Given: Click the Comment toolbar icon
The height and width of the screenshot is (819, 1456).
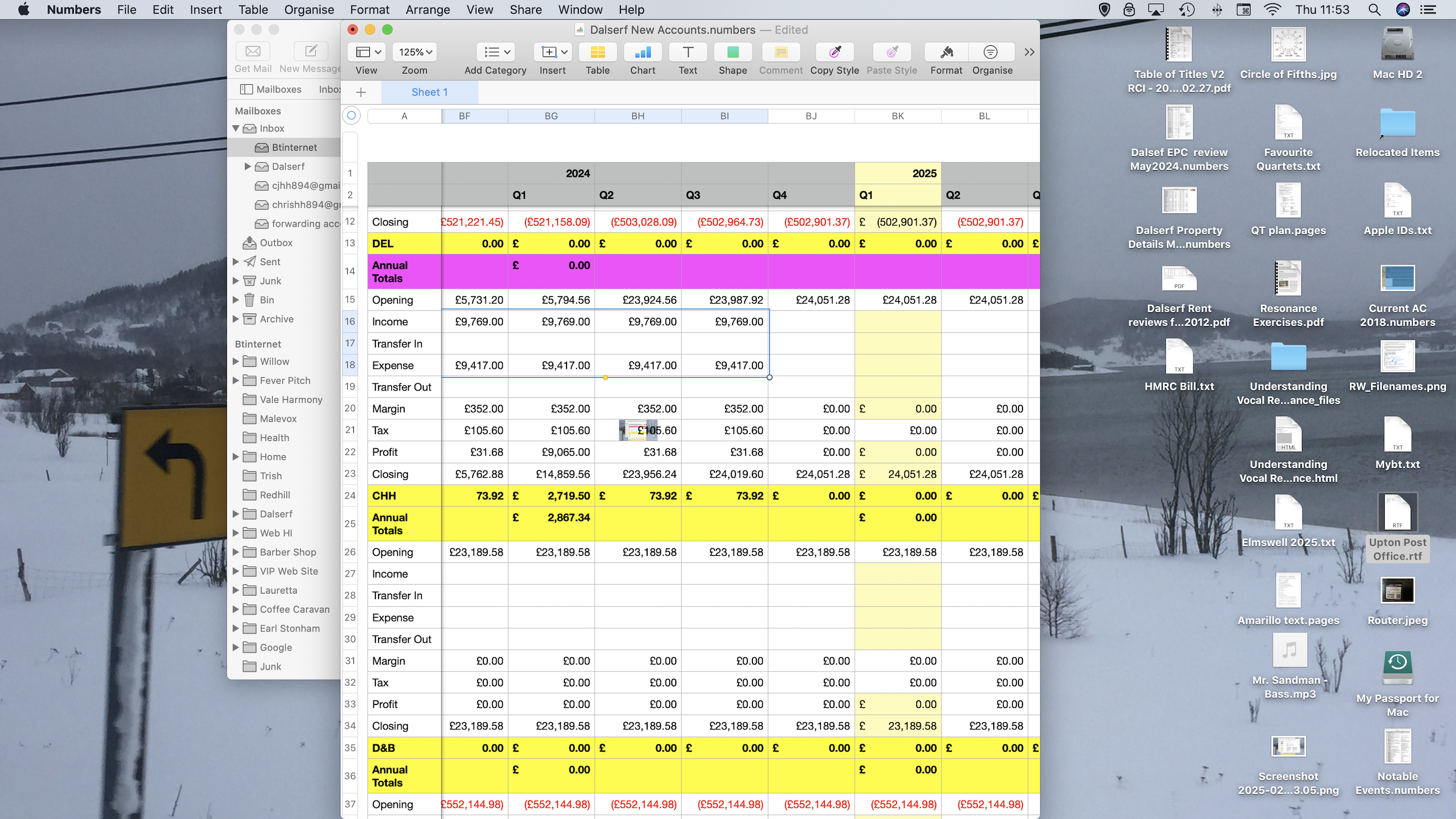Looking at the screenshot, I should 781,52.
